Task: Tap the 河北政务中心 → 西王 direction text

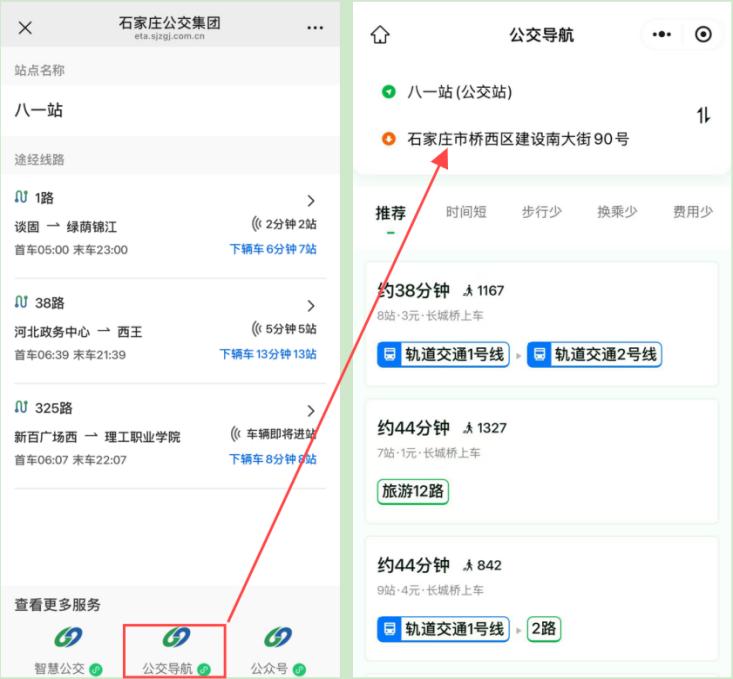Action: 78,332
